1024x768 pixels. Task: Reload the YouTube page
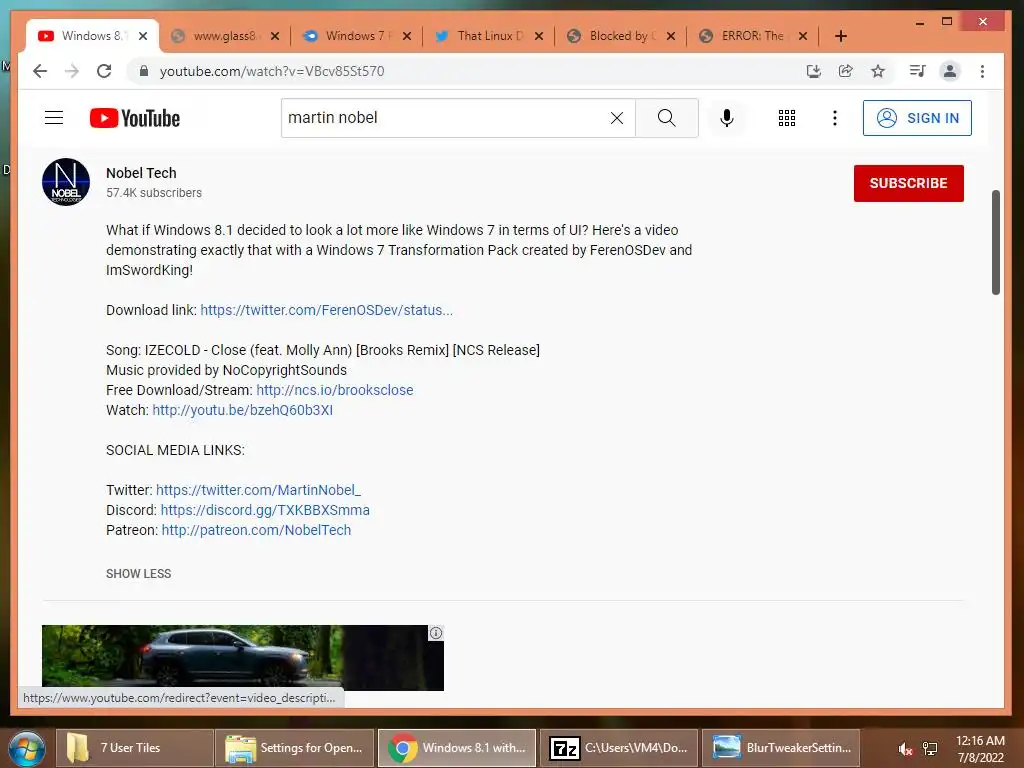[104, 71]
